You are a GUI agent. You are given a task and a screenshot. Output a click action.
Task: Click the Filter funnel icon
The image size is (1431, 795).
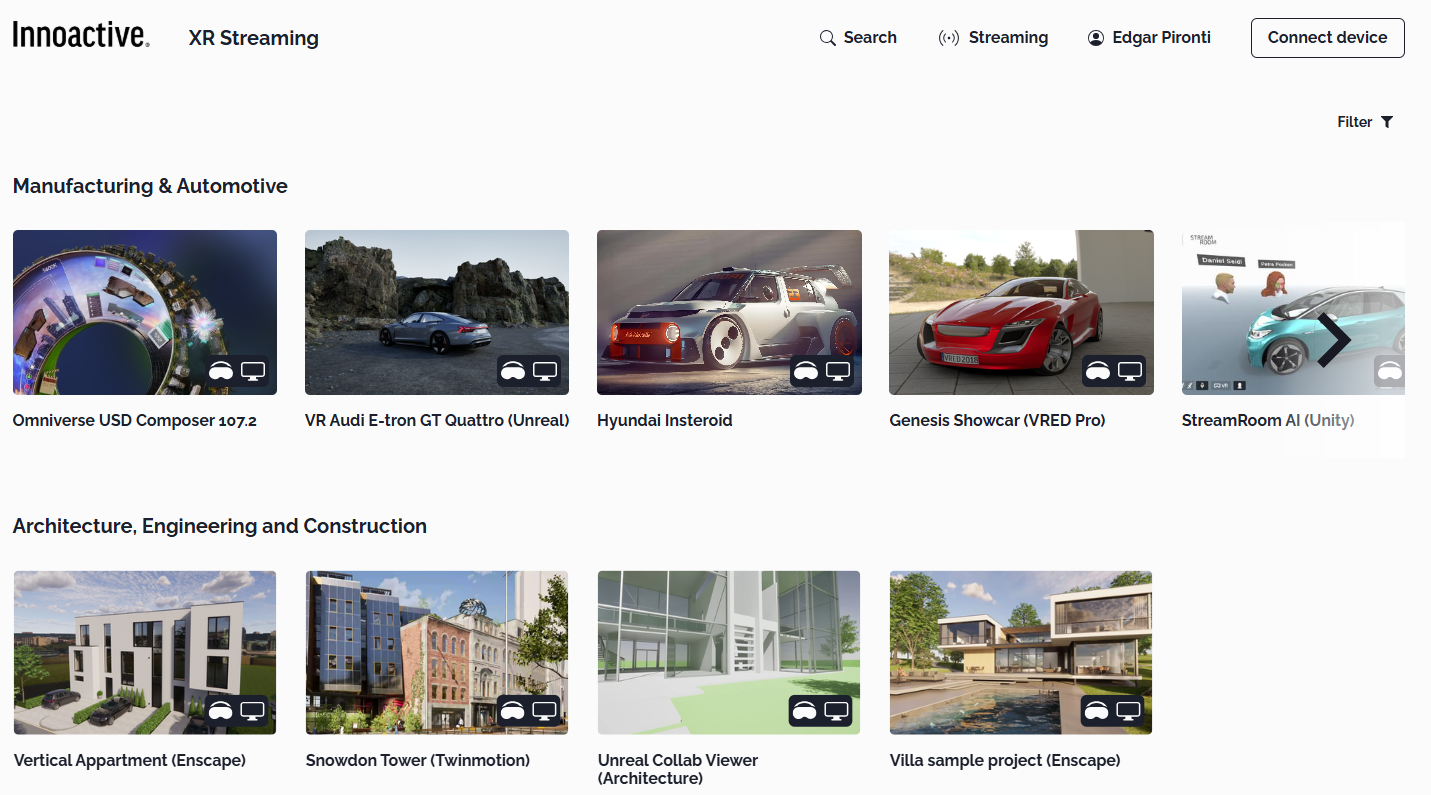pos(1387,122)
